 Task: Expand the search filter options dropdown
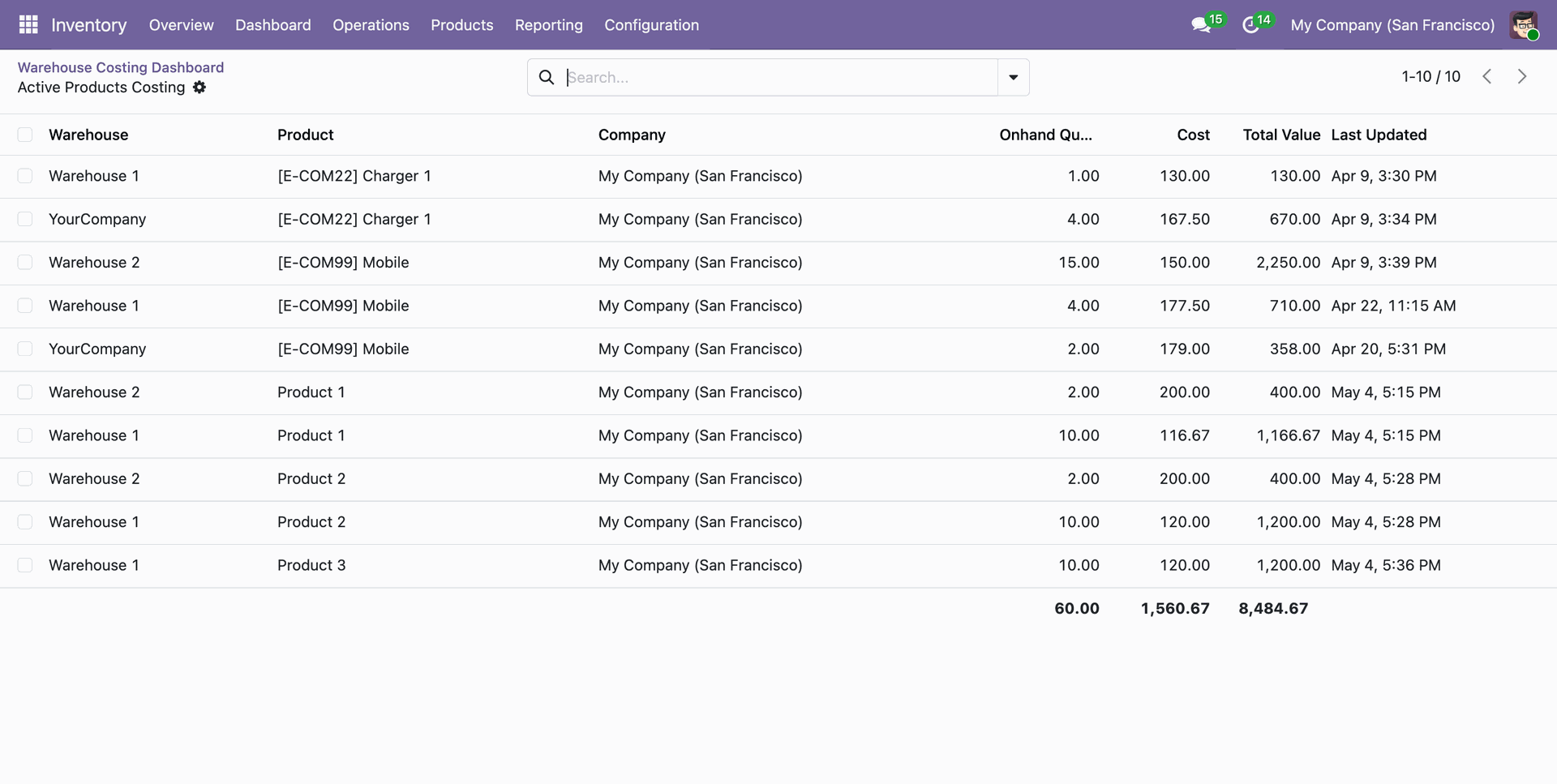[1013, 77]
